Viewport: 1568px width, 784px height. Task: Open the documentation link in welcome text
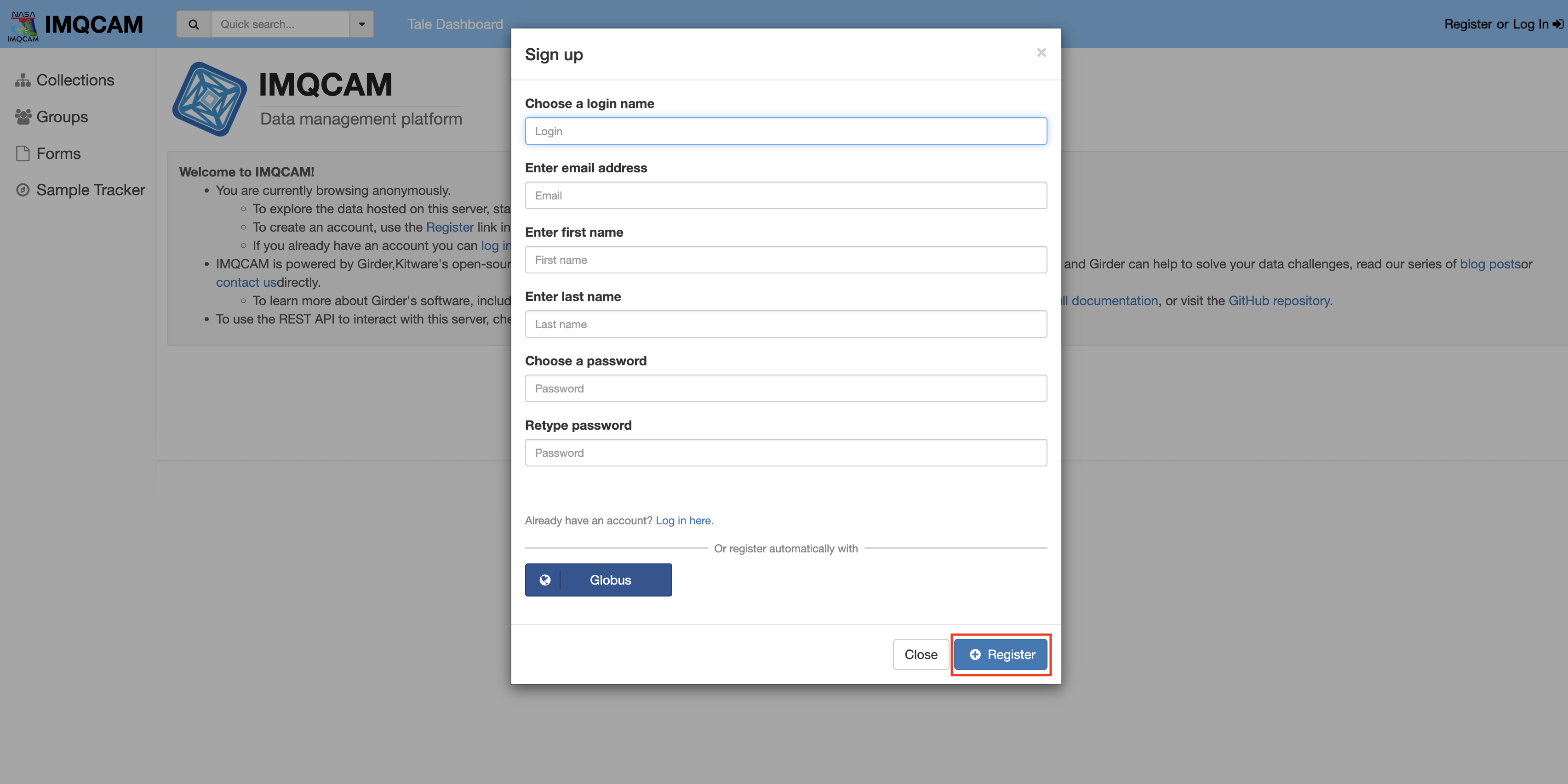click(x=1110, y=301)
